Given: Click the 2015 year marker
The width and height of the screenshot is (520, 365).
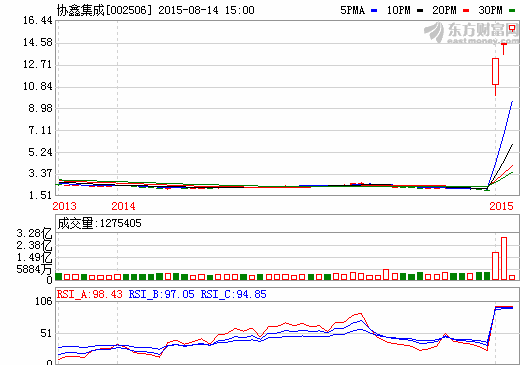Looking at the screenshot, I should pyautogui.click(x=501, y=206).
